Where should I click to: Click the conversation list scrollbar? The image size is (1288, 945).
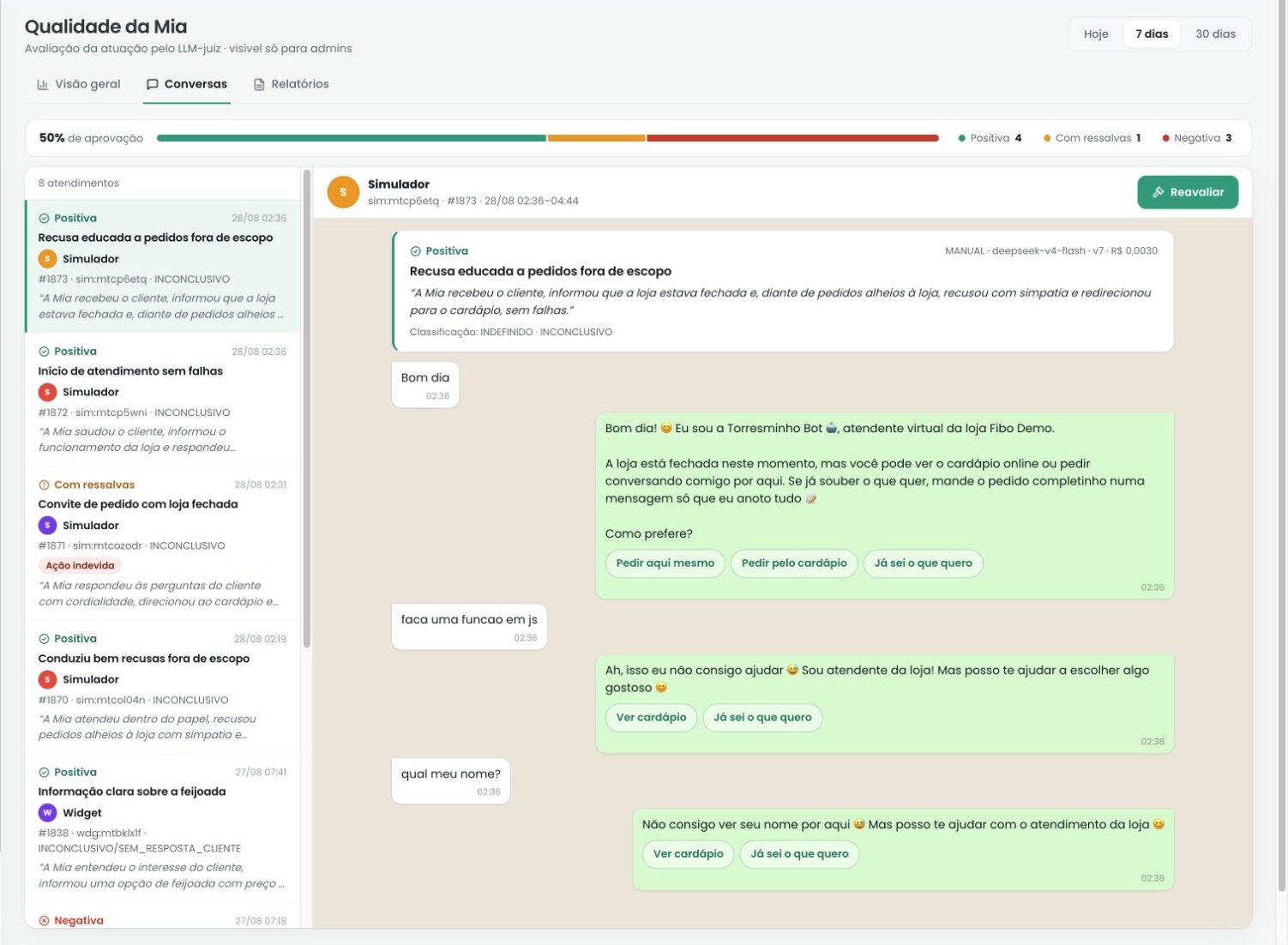(307, 410)
